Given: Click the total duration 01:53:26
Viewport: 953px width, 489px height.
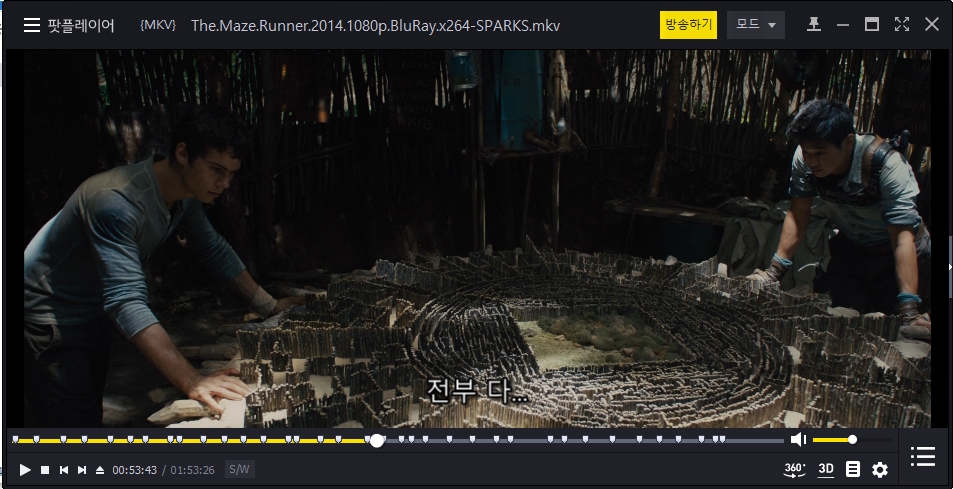Looking at the screenshot, I should point(192,470).
